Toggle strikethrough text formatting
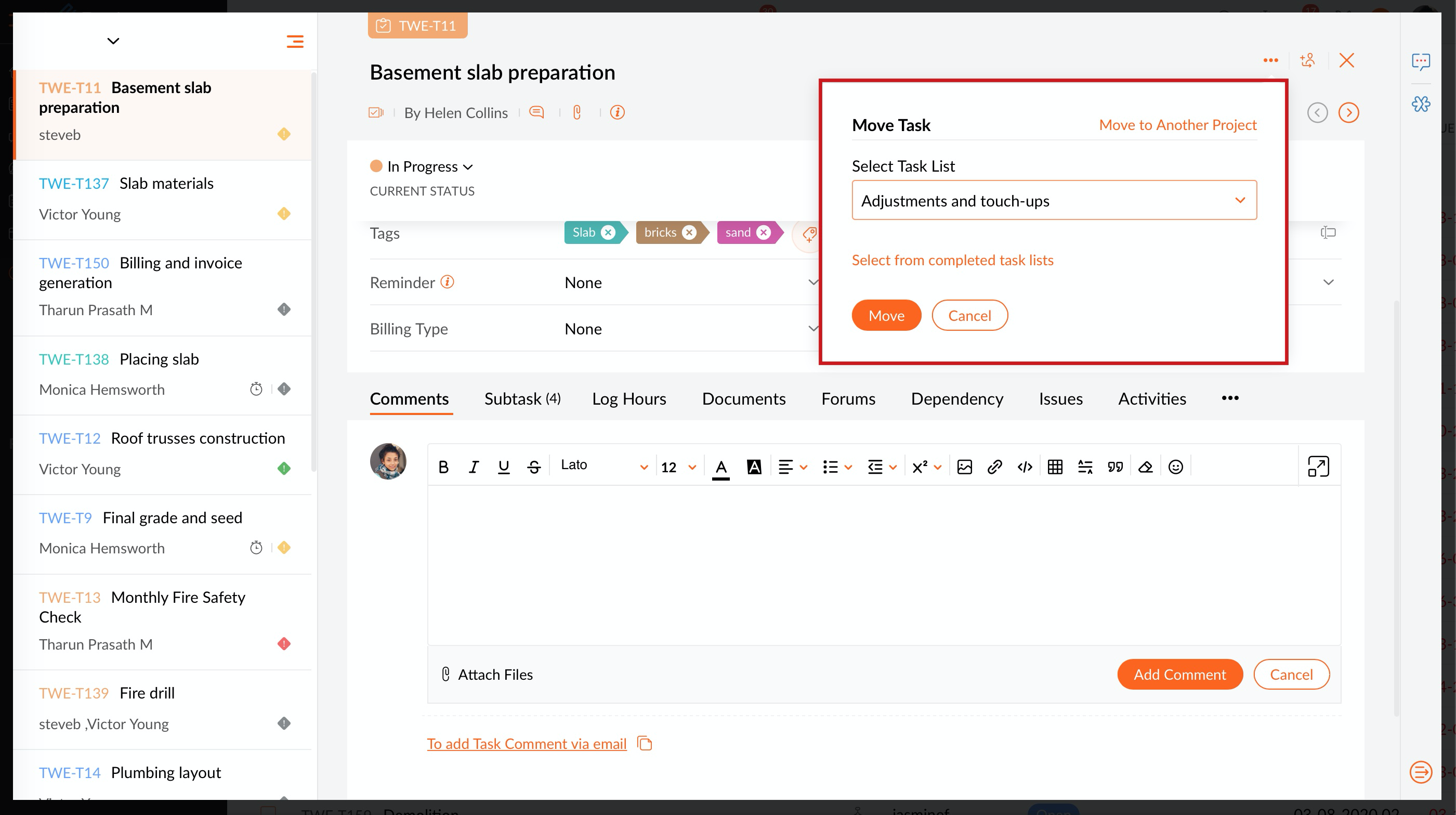 pyautogui.click(x=533, y=467)
